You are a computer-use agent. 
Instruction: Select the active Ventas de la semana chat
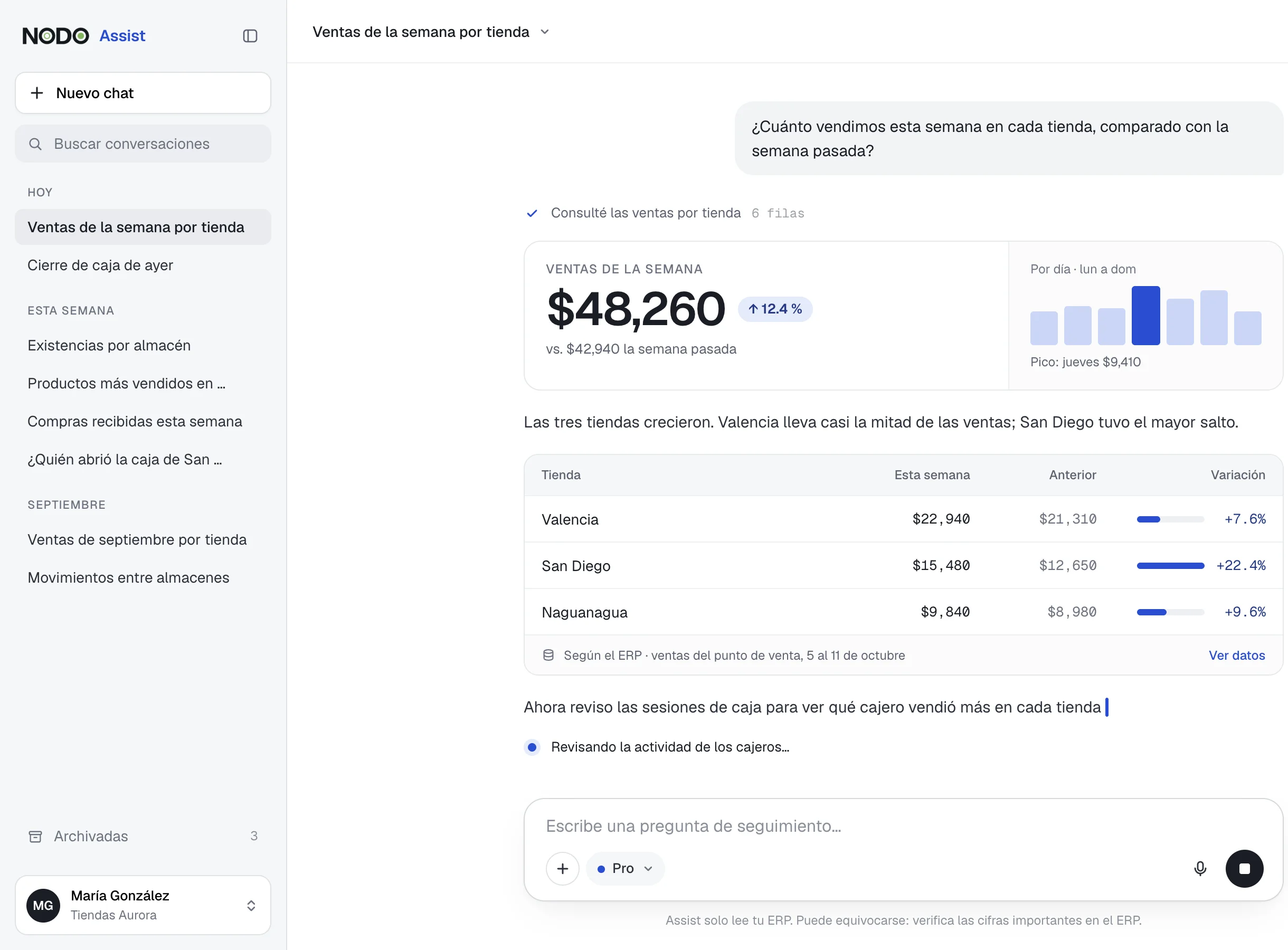143,227
